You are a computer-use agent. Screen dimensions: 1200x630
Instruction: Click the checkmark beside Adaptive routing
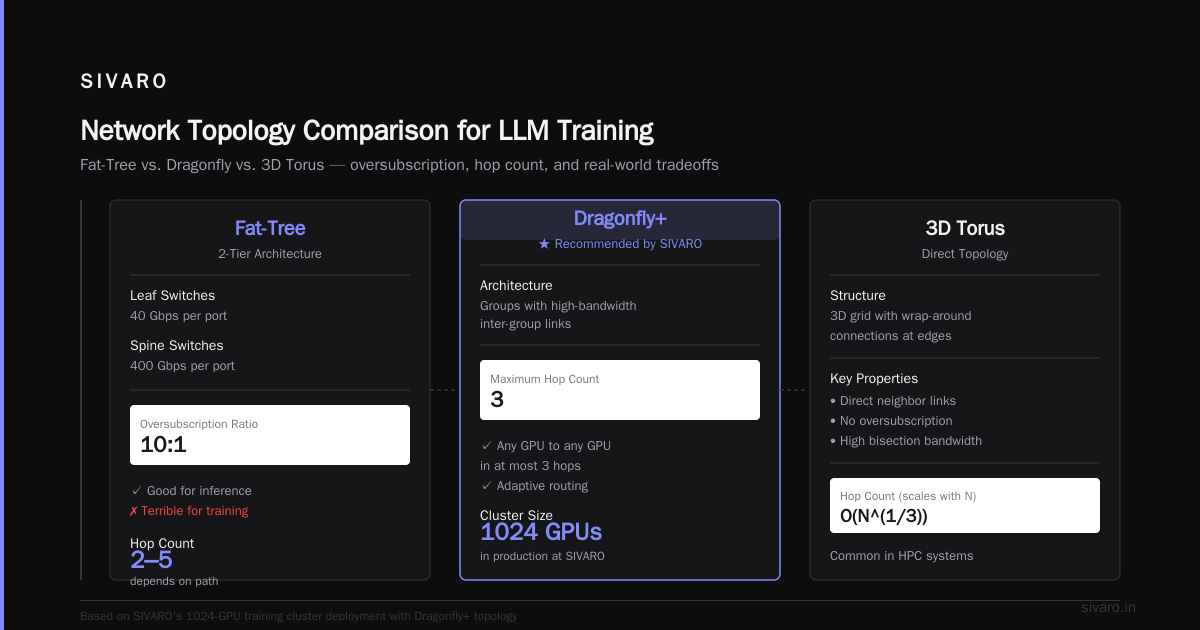click(485, 486)
